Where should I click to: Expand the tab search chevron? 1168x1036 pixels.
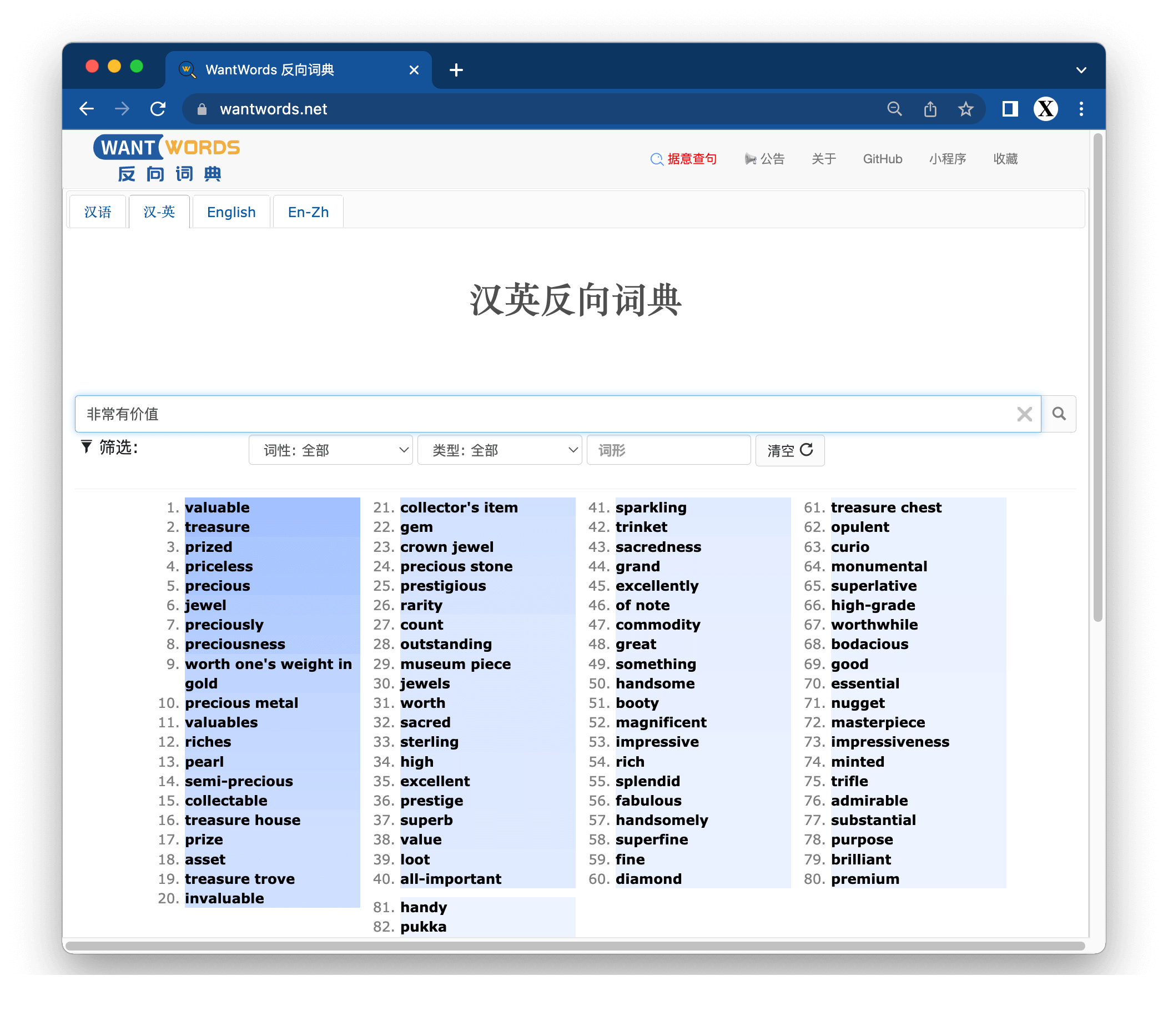coord(1081,71)
